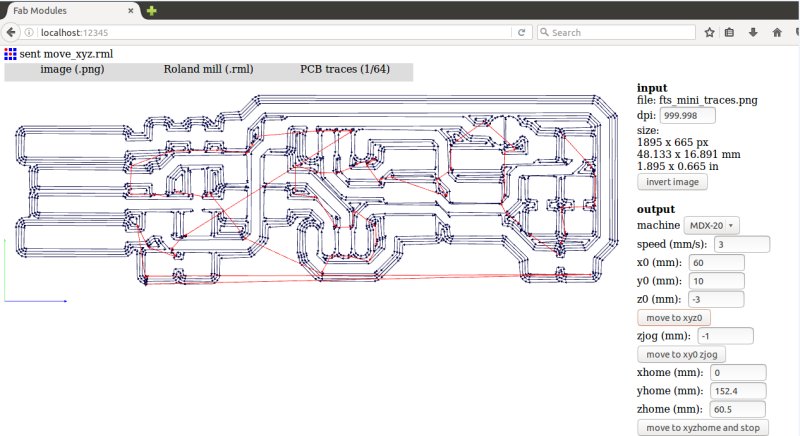Click the site info icon in address bar

pyautogui.click(x=29, y=32)
